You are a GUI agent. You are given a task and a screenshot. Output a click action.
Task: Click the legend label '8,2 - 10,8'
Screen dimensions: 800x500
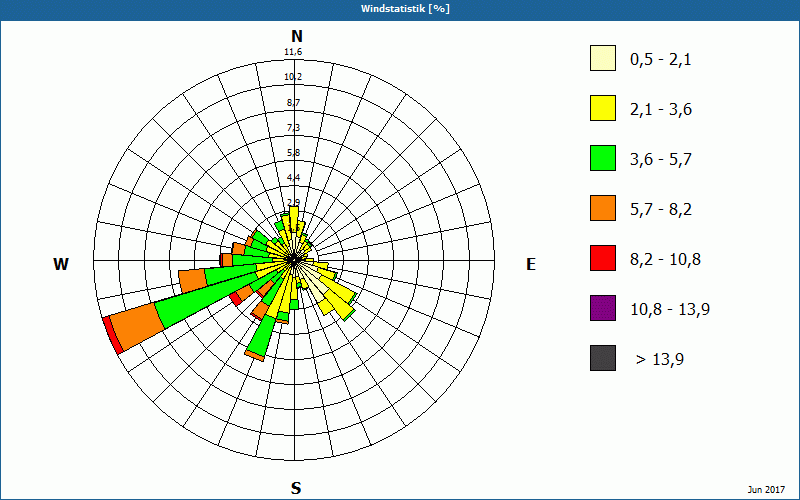point(665,260)
